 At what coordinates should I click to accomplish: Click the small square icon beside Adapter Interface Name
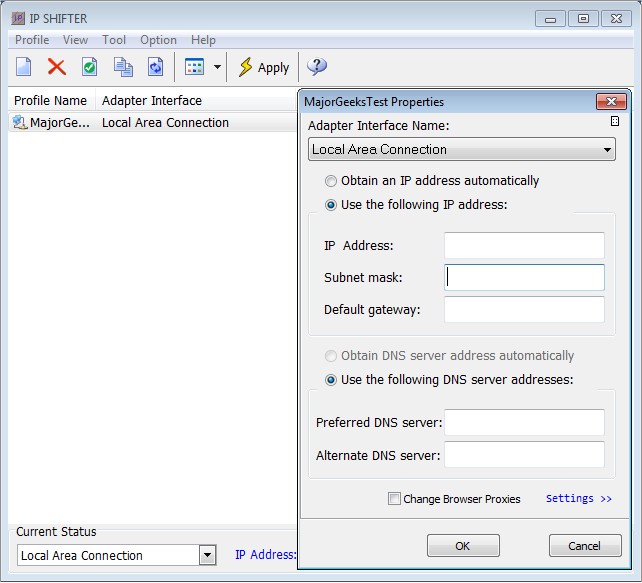[x=615, y=121]
